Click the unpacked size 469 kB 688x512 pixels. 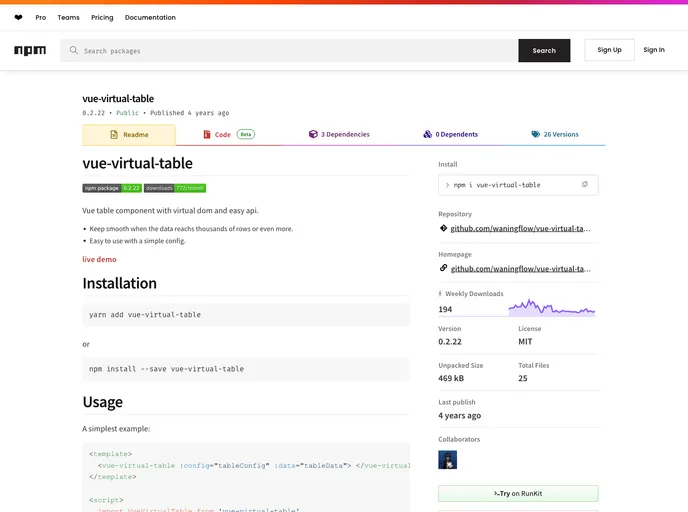451,378
